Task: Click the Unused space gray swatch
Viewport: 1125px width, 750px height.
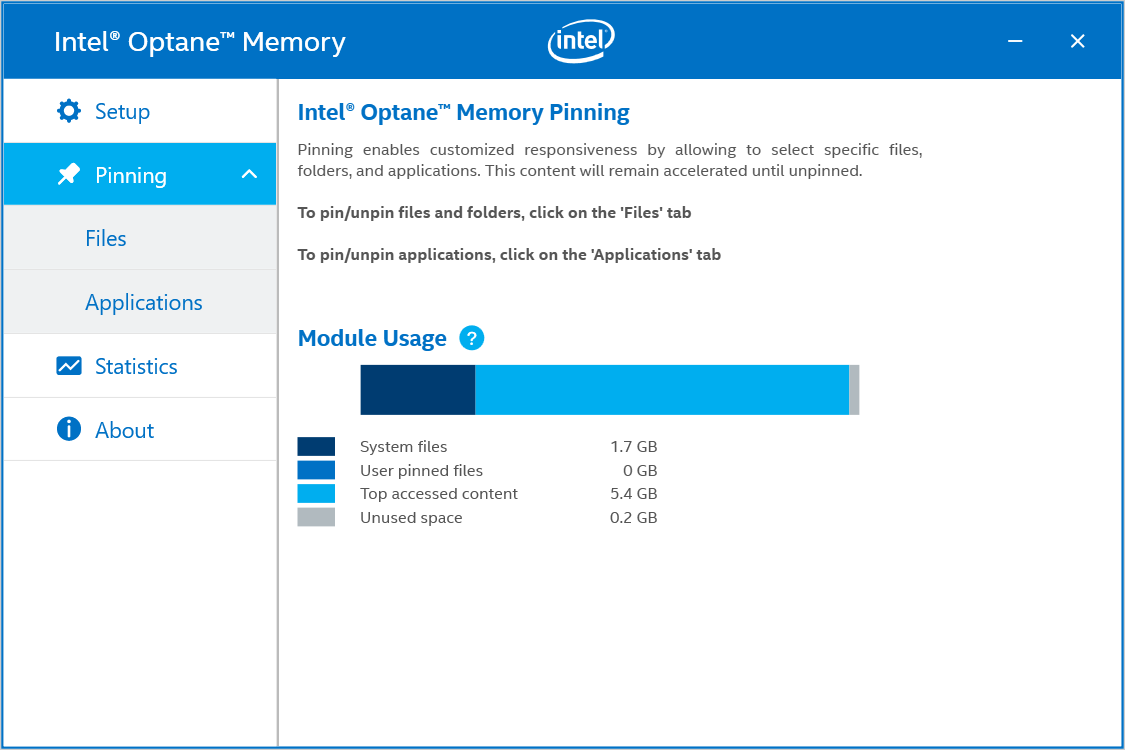Action: pyautogui.click(x=316, y=517)
